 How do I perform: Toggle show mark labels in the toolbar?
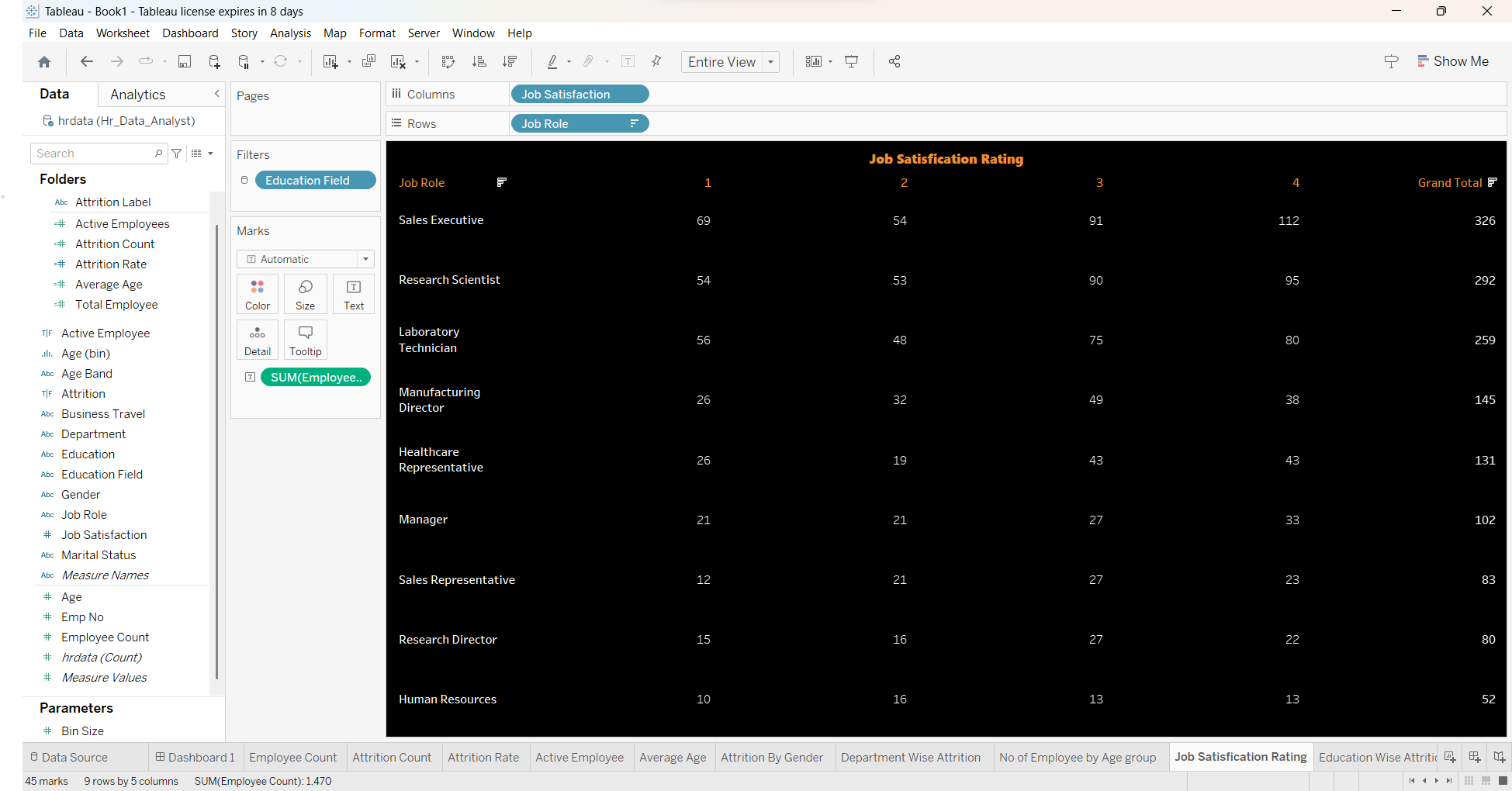click(628, 61)
